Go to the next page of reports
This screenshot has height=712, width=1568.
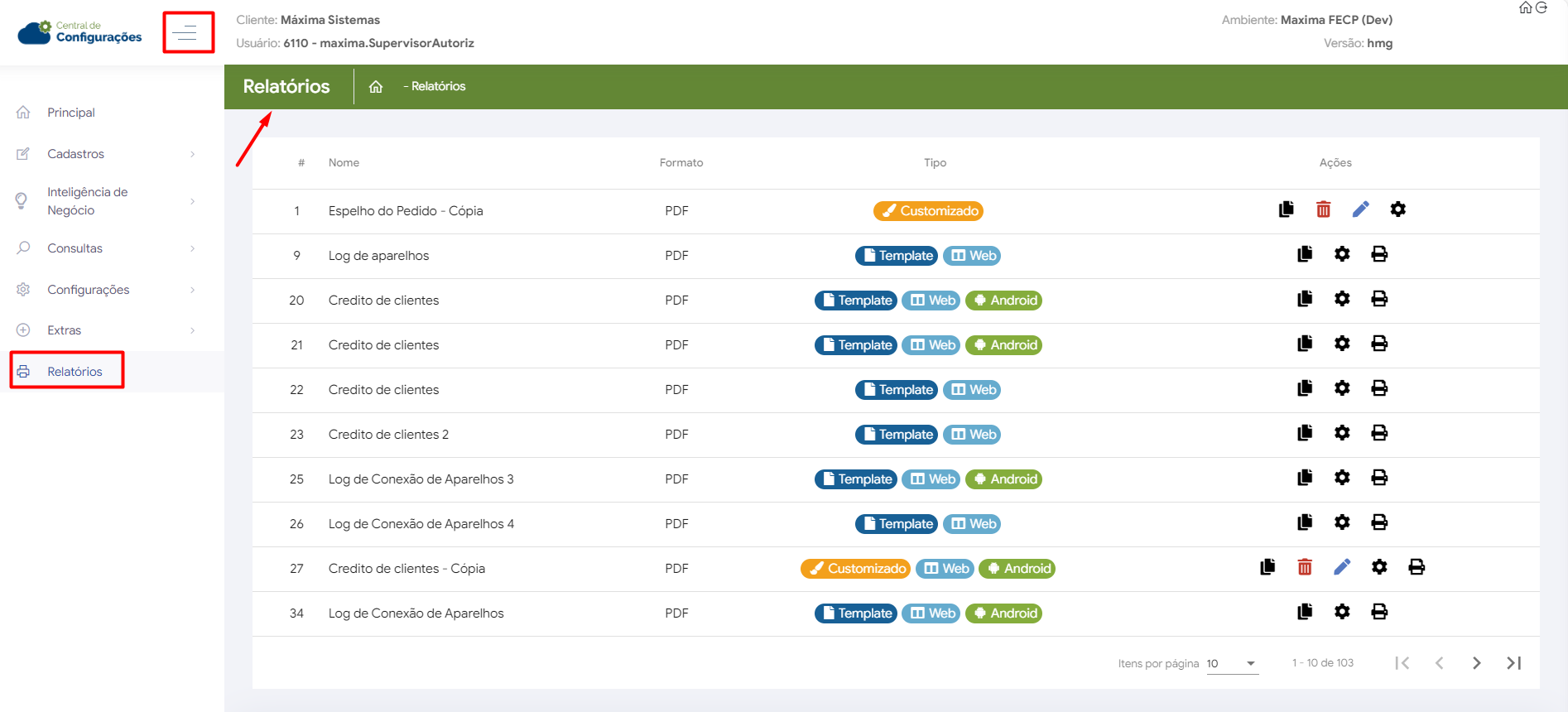click(x=1476, y=663)
